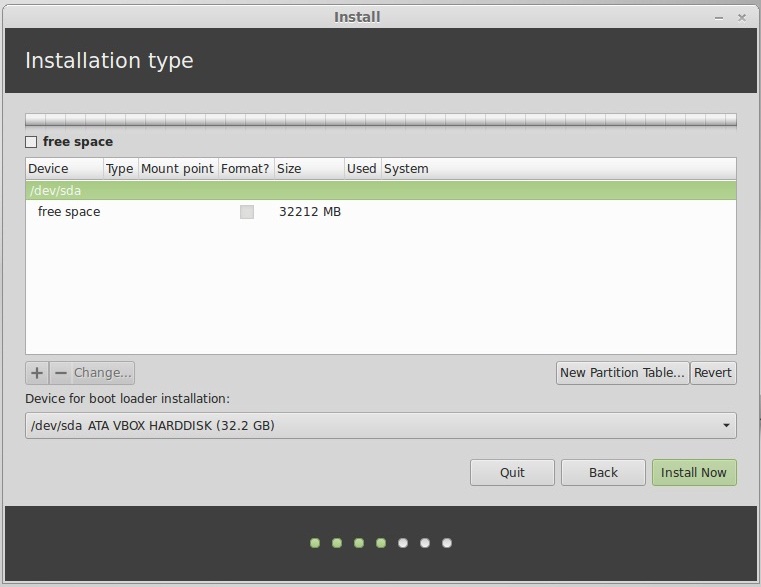761x587 pixels.
Task: Click New Partition Table... button
Action: pyautogui.click(x=622, y=373)
